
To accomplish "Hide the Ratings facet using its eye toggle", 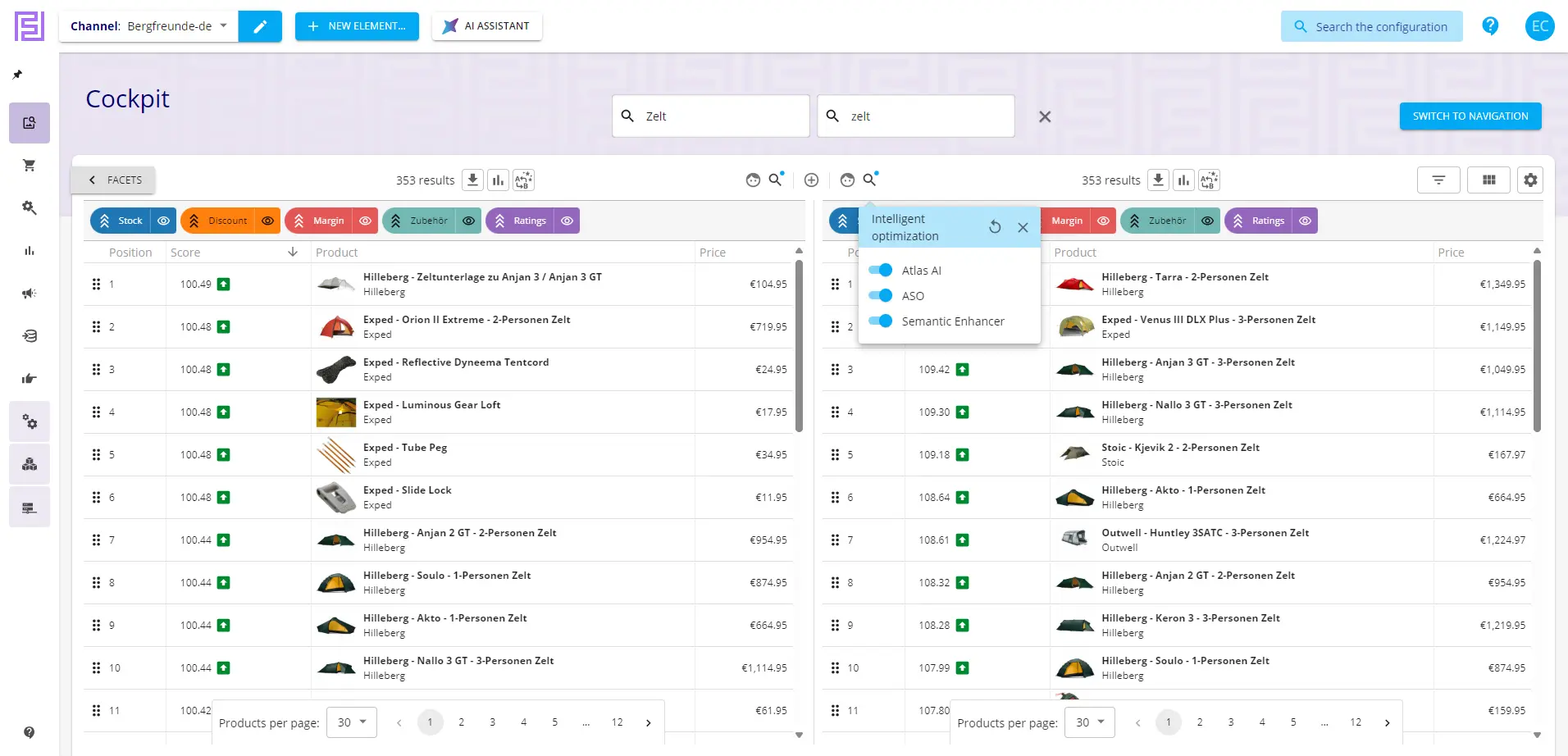I will [x=567, y=221].
